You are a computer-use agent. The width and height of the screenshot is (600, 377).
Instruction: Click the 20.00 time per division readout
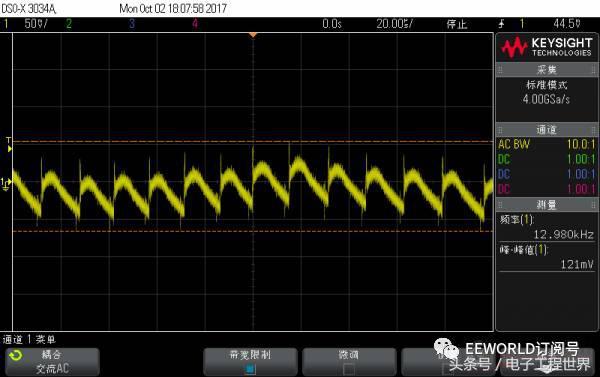(394, 24)
